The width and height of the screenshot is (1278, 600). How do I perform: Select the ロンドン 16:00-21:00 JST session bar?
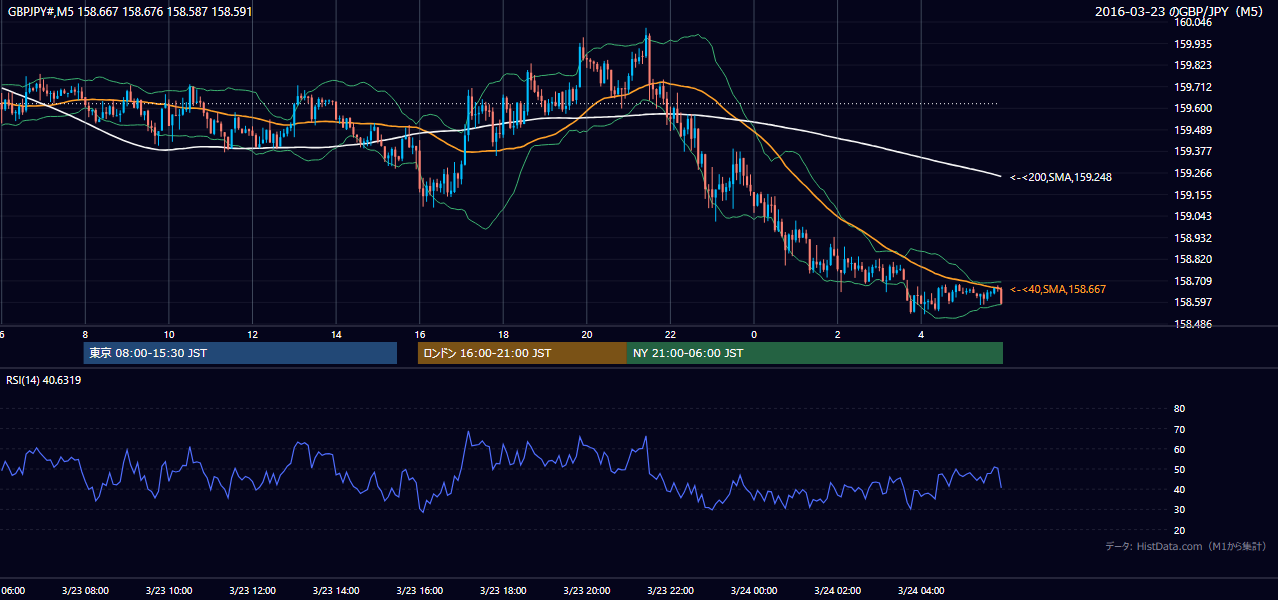pos(522,353)
